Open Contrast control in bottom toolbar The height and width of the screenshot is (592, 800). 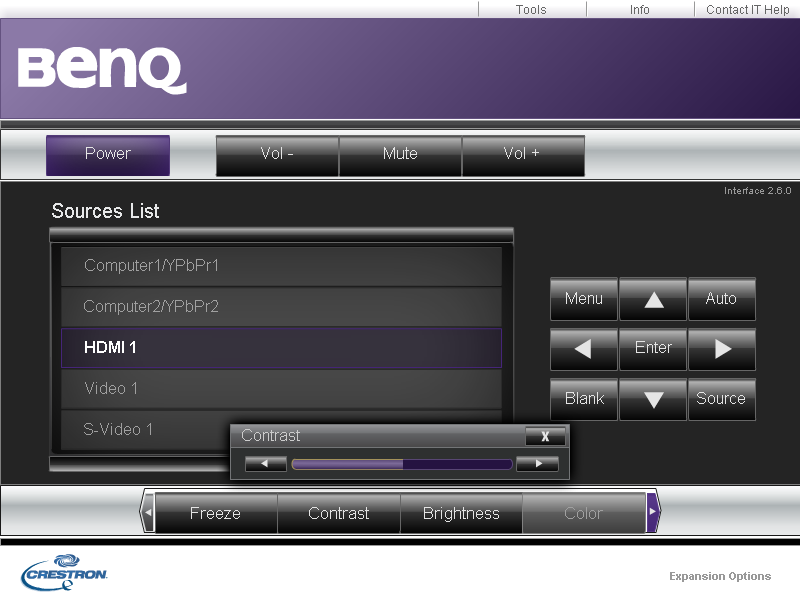339,513
